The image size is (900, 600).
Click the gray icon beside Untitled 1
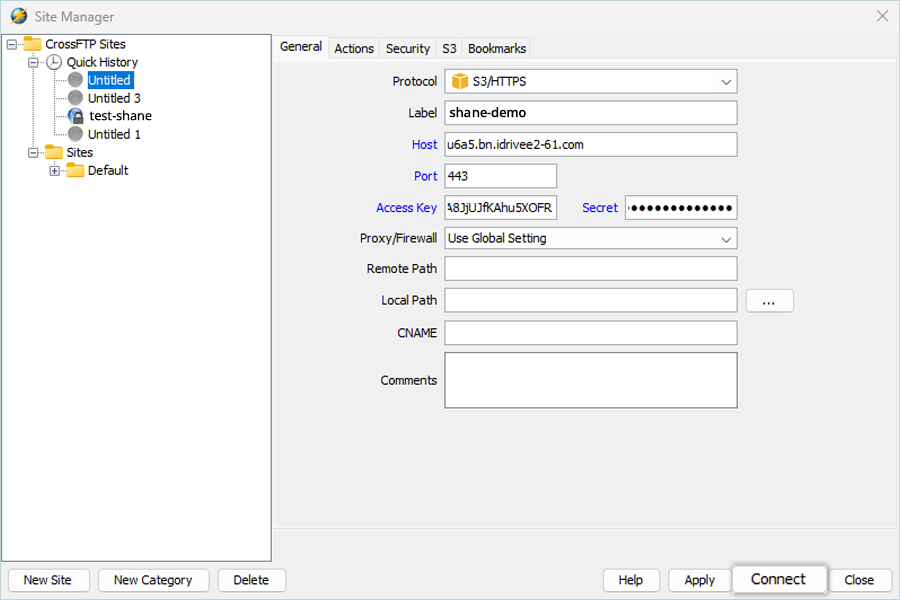pos(75,134)
